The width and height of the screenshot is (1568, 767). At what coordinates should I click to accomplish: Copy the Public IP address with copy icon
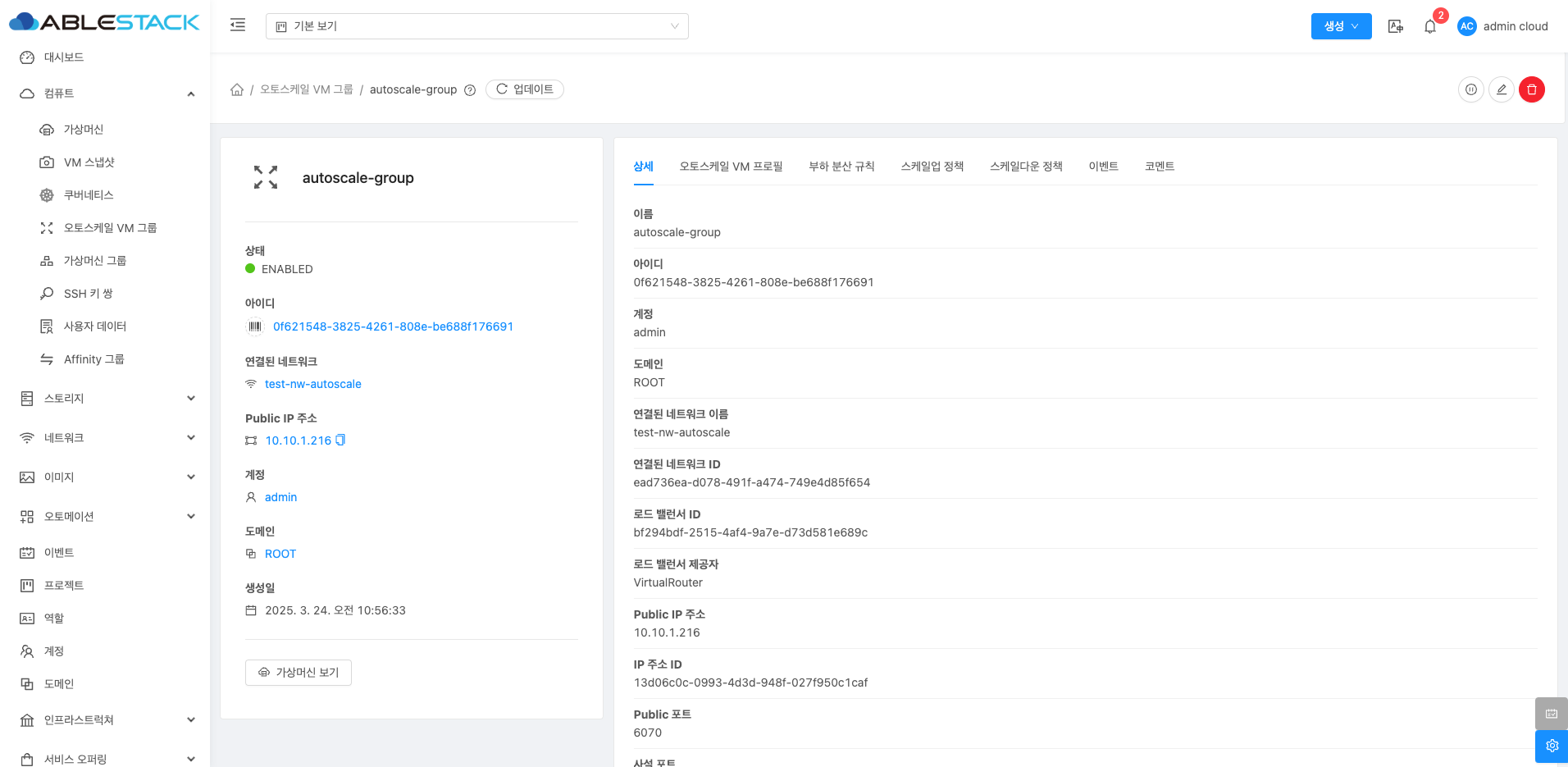point(340,441)
